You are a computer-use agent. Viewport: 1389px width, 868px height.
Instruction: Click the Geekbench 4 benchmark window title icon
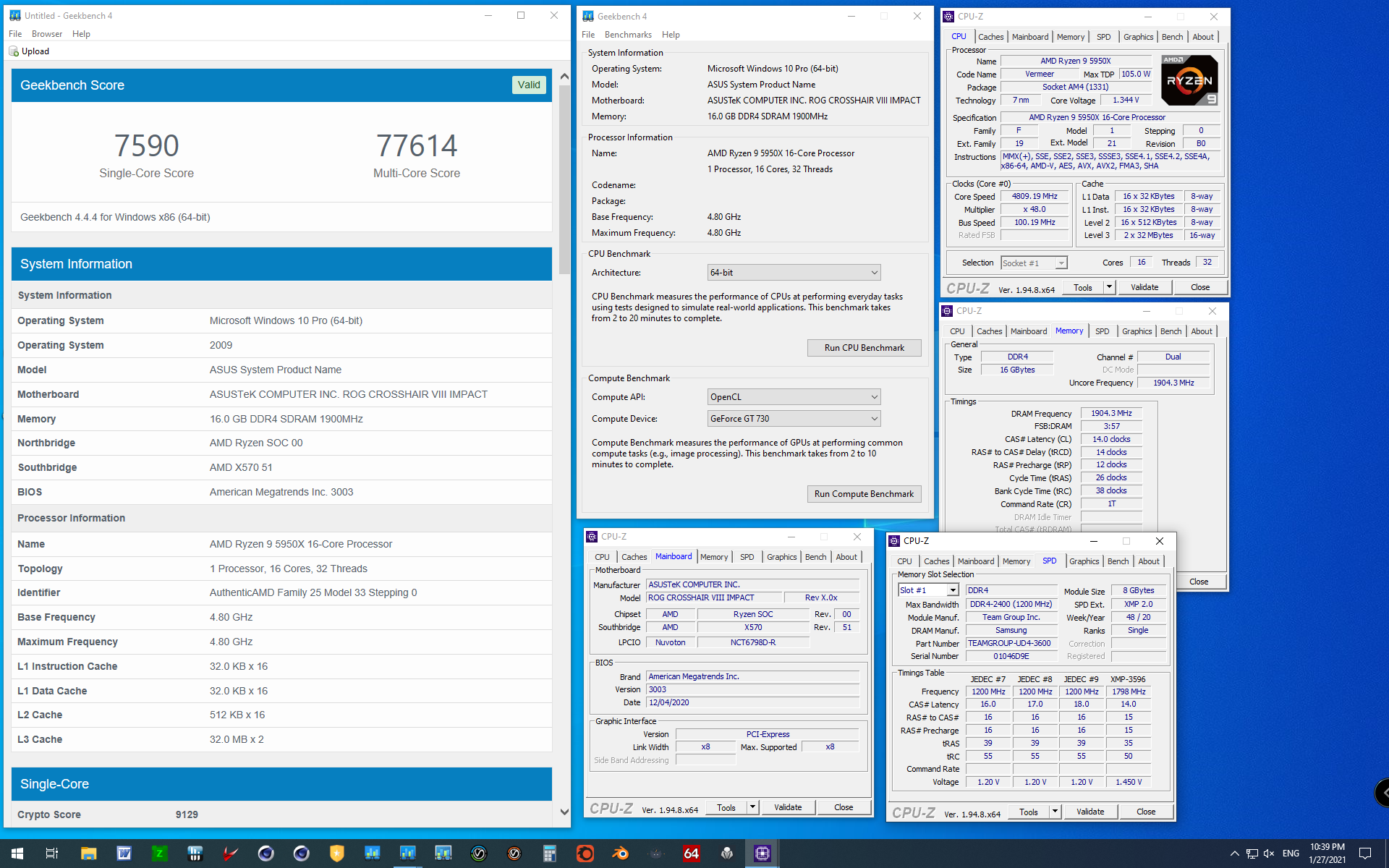click(588, 16)
